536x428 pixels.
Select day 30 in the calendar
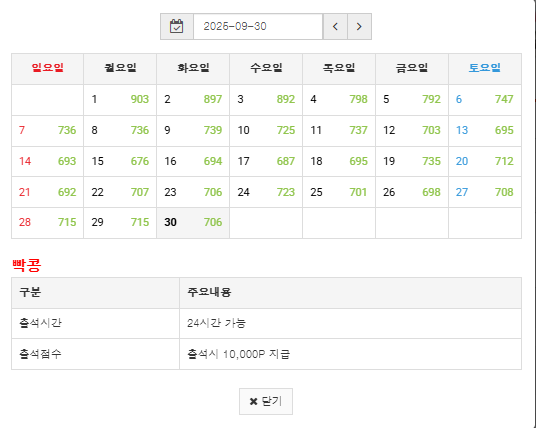pyautogui.click(x=193, y=223)
